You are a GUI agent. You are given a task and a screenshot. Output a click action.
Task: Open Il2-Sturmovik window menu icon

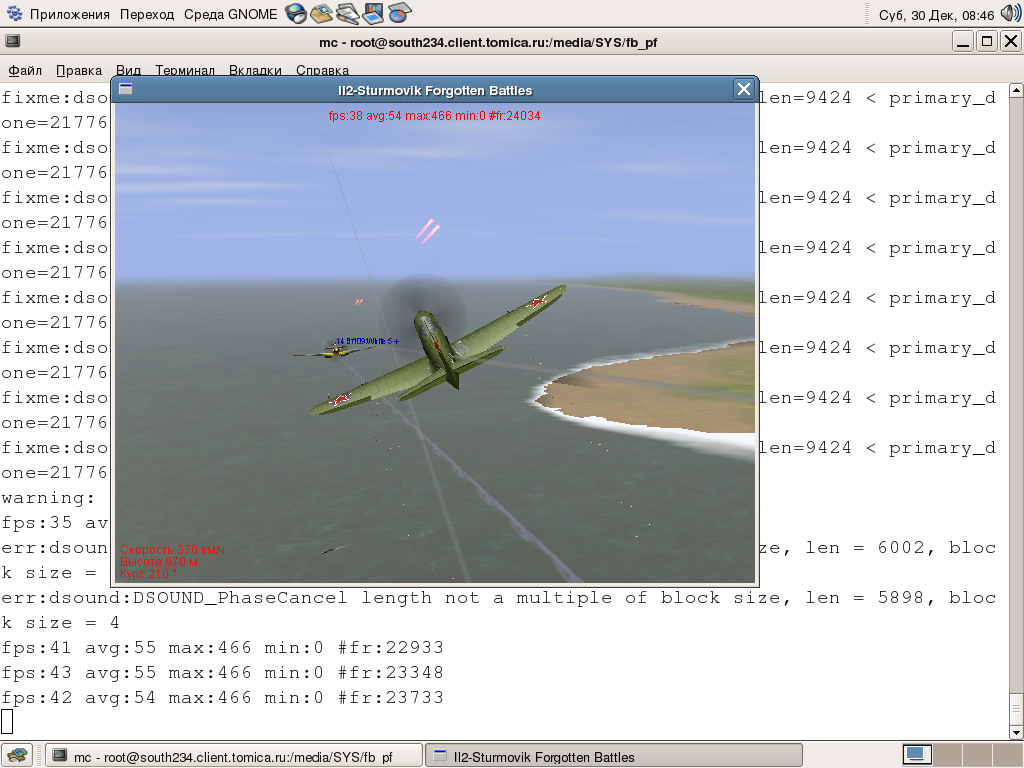(126, 90)
